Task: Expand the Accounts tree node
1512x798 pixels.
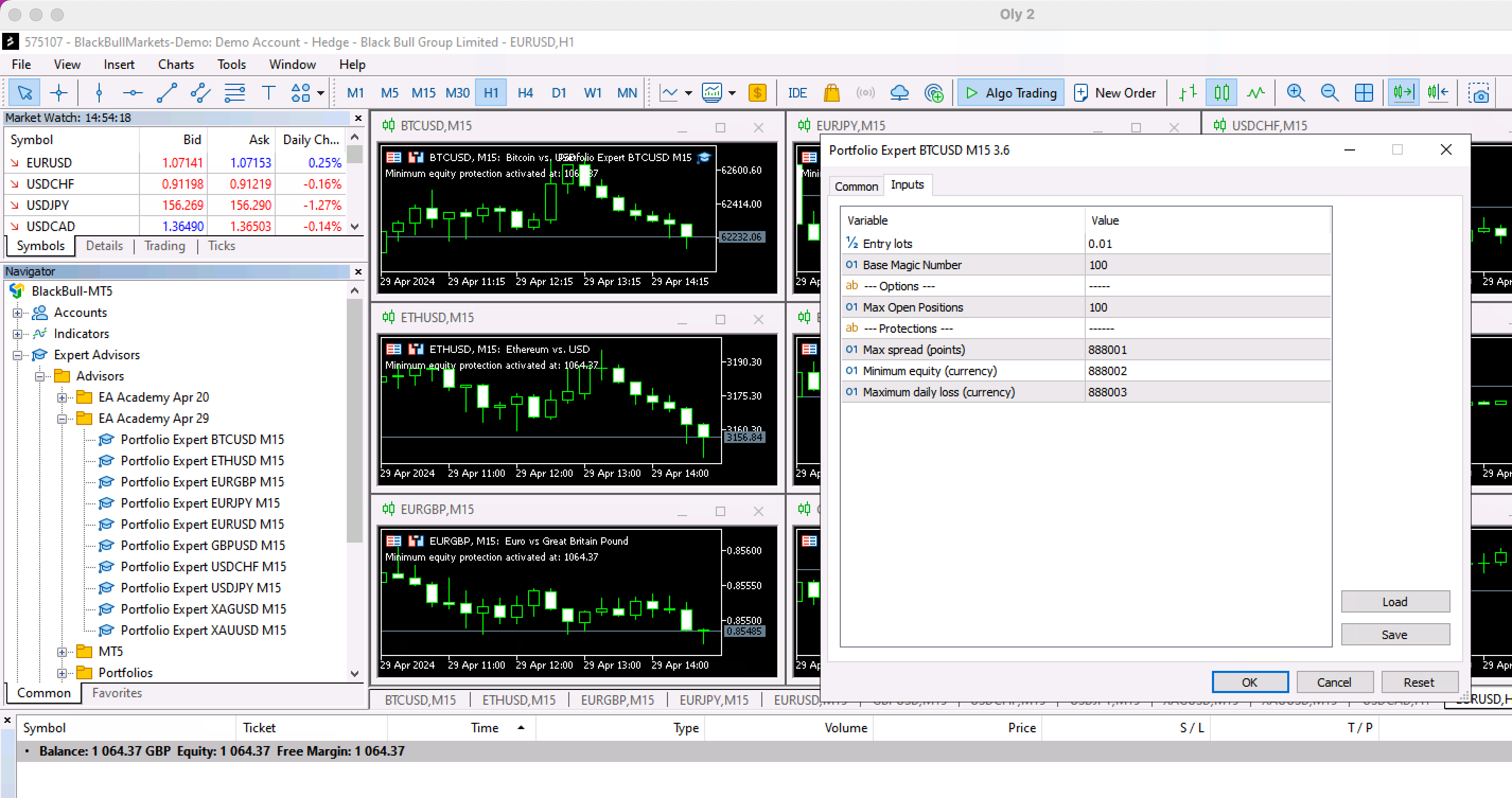Action: (17, 313)
